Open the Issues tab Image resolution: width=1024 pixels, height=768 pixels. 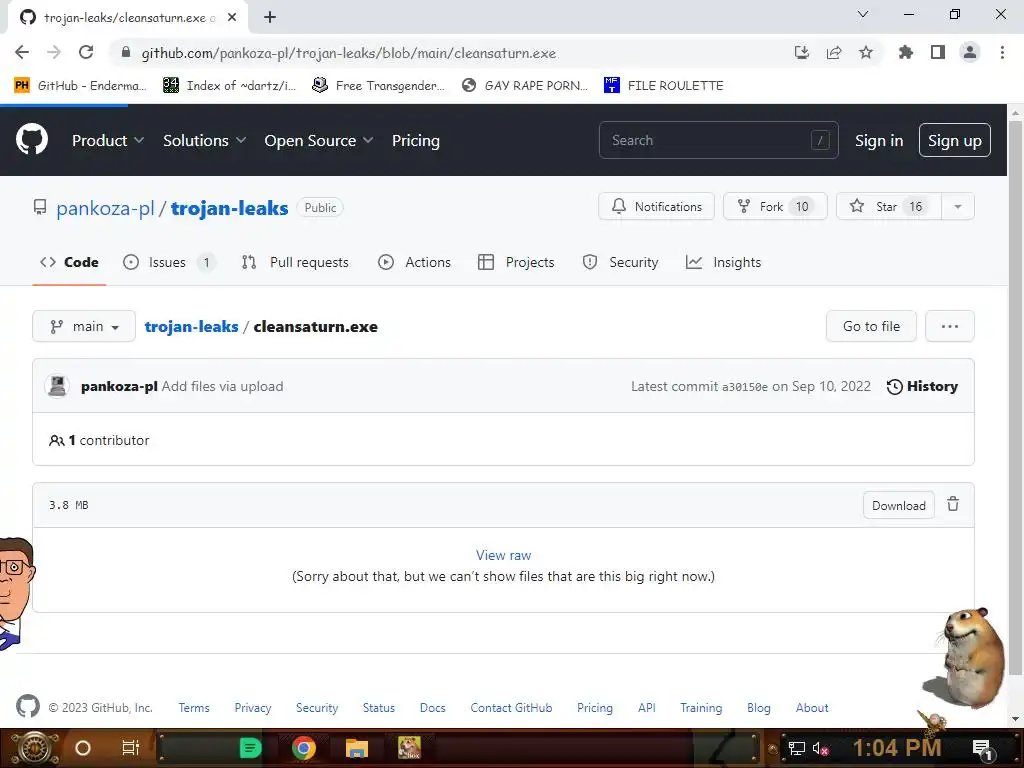(x=168, y=262)
